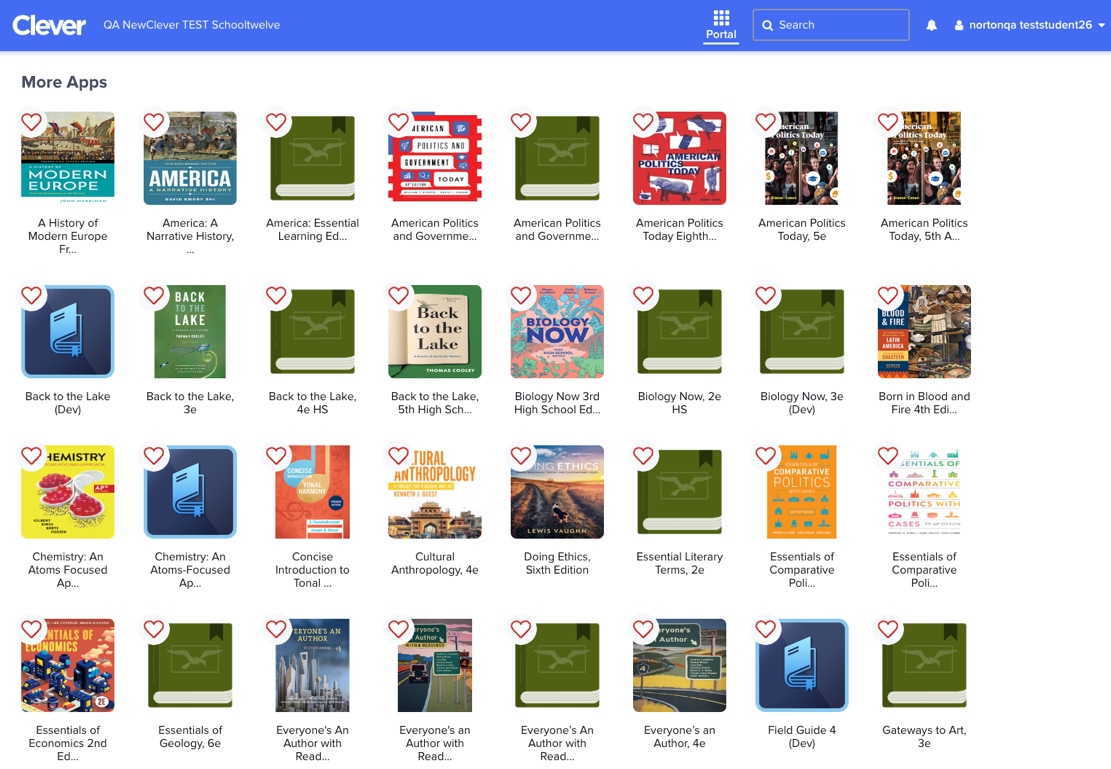Image resolution: width=1111 pixels, height=769 pixels.
Task: Click the Back to the Lake, 3e title
Action: pyautogui.click(x=190, y=403)
